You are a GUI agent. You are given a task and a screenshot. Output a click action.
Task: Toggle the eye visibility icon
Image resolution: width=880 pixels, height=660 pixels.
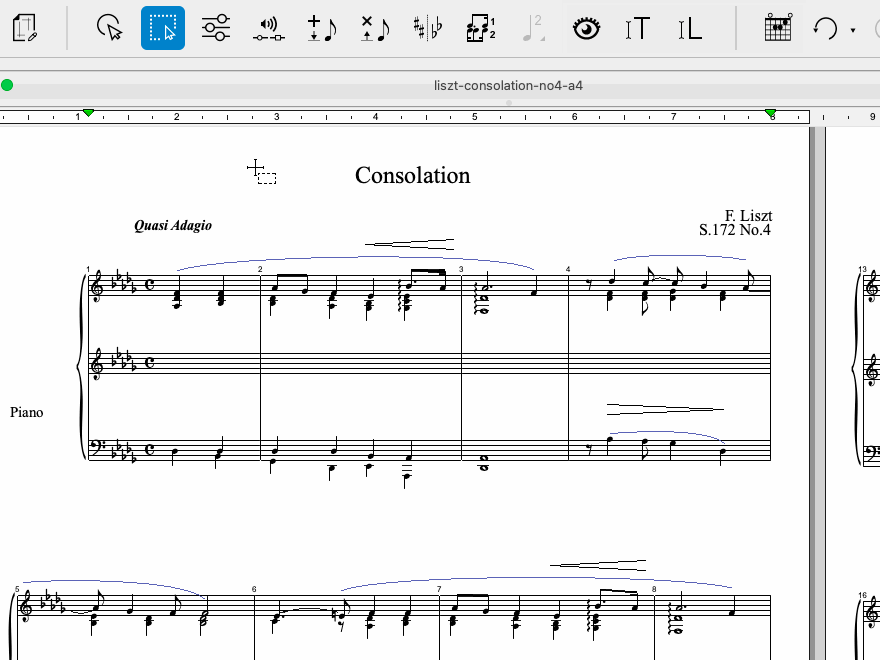point(586,28)
